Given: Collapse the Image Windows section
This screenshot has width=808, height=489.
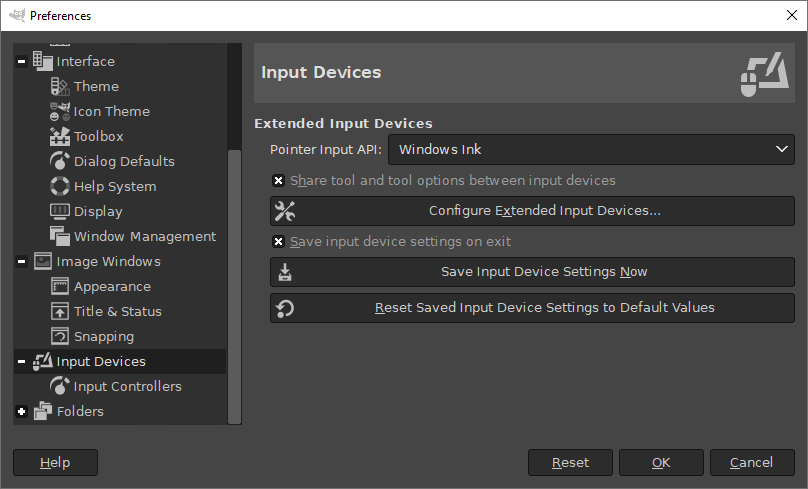Looking at the screenshot, I should click(x=22, y=262).
